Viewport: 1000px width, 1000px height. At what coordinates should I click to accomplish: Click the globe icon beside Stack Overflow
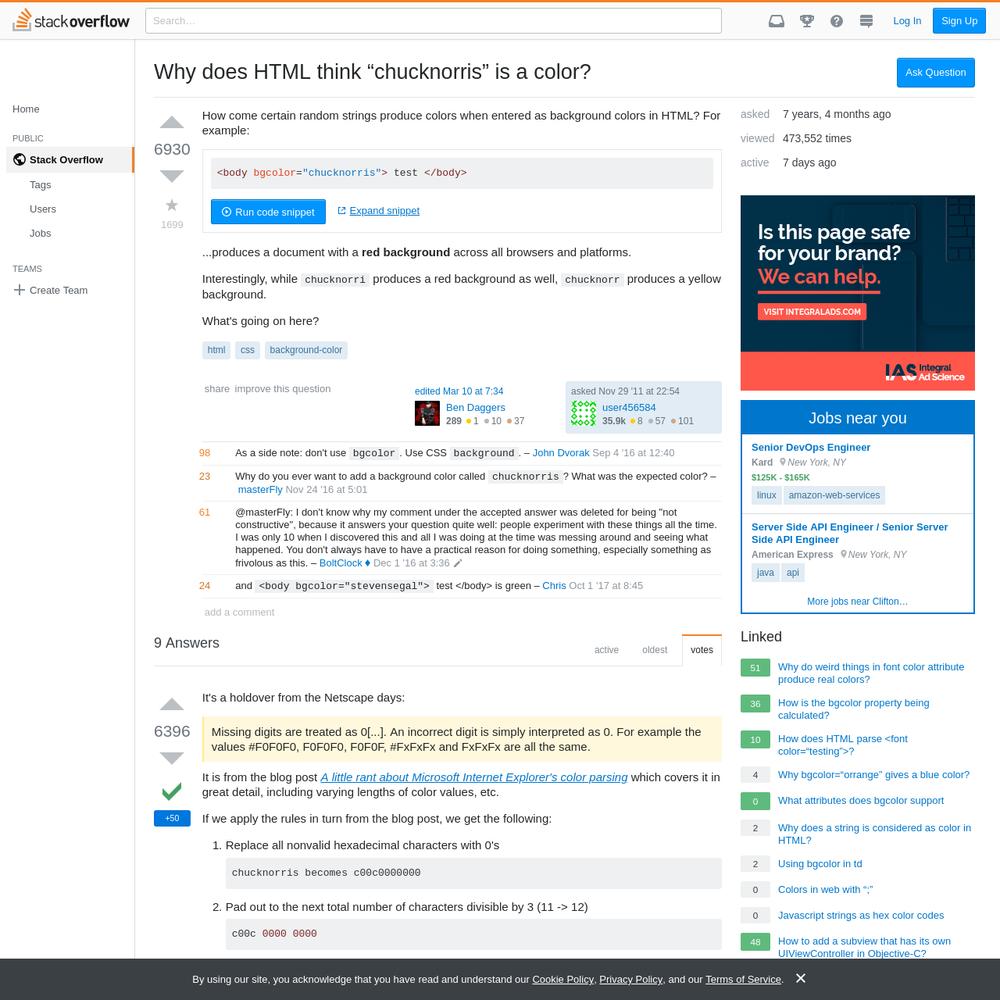19,159
